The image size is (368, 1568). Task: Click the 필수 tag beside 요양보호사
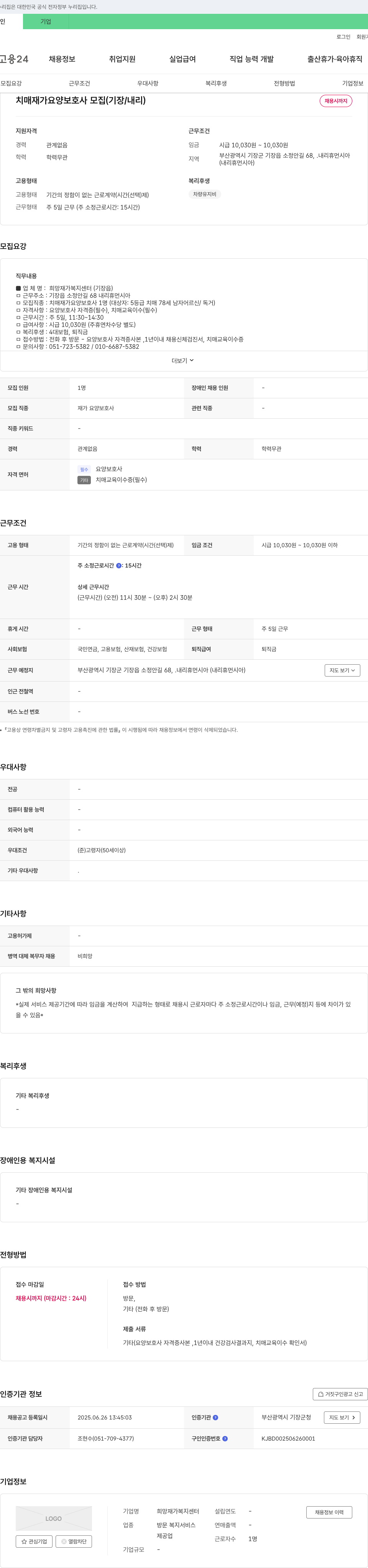click(84, 469)
